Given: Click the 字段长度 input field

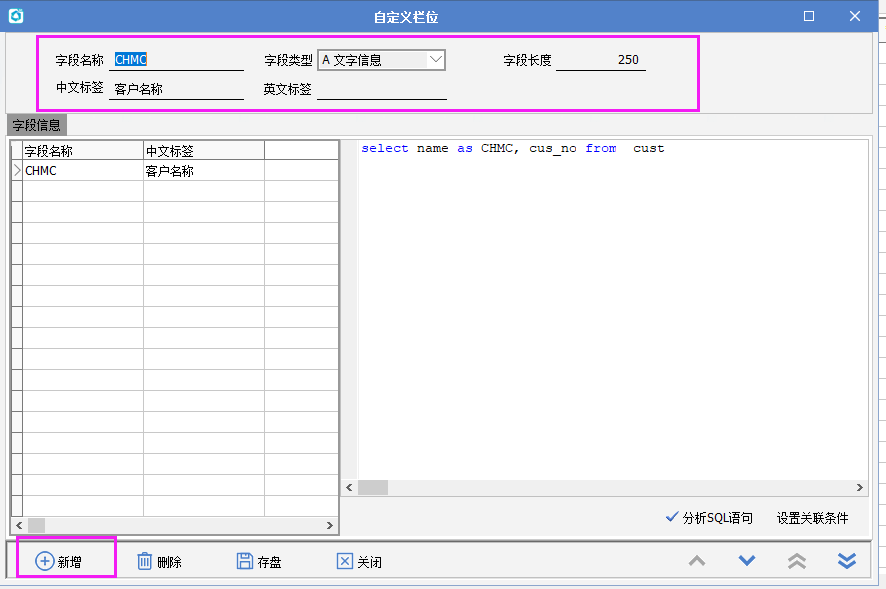Looking at the screenshot, I should (600, 60).
